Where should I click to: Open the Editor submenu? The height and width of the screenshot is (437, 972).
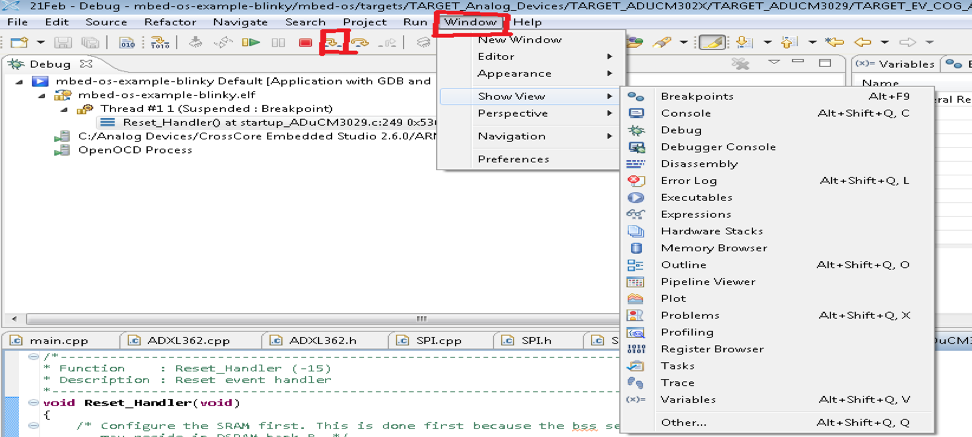[x=529, y=56]
